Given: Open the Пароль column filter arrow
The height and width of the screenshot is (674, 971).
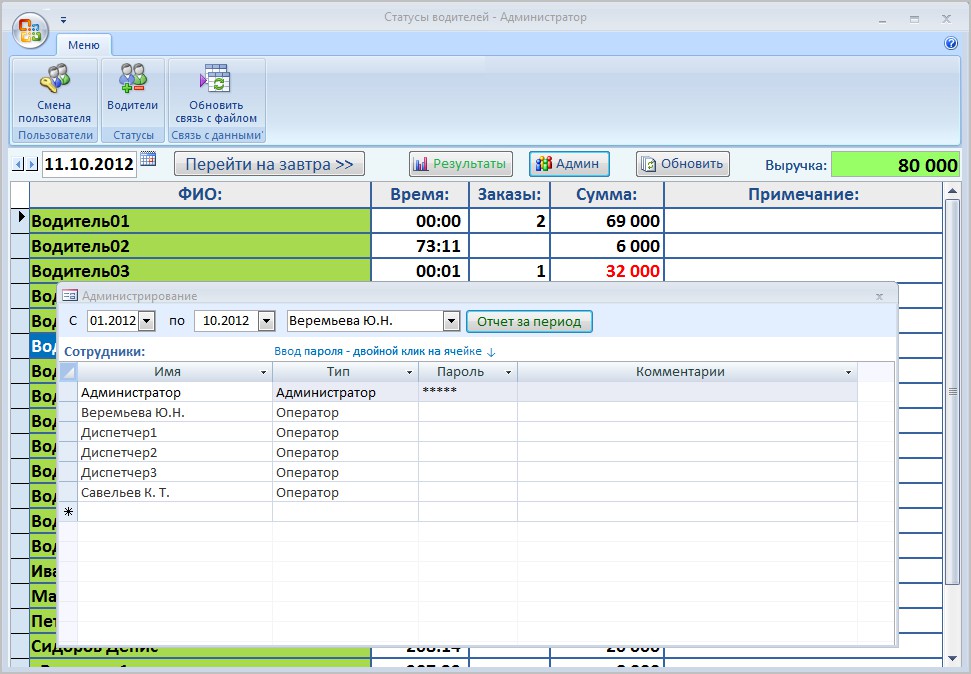Looking at the screenshot, I should point(508,372).
